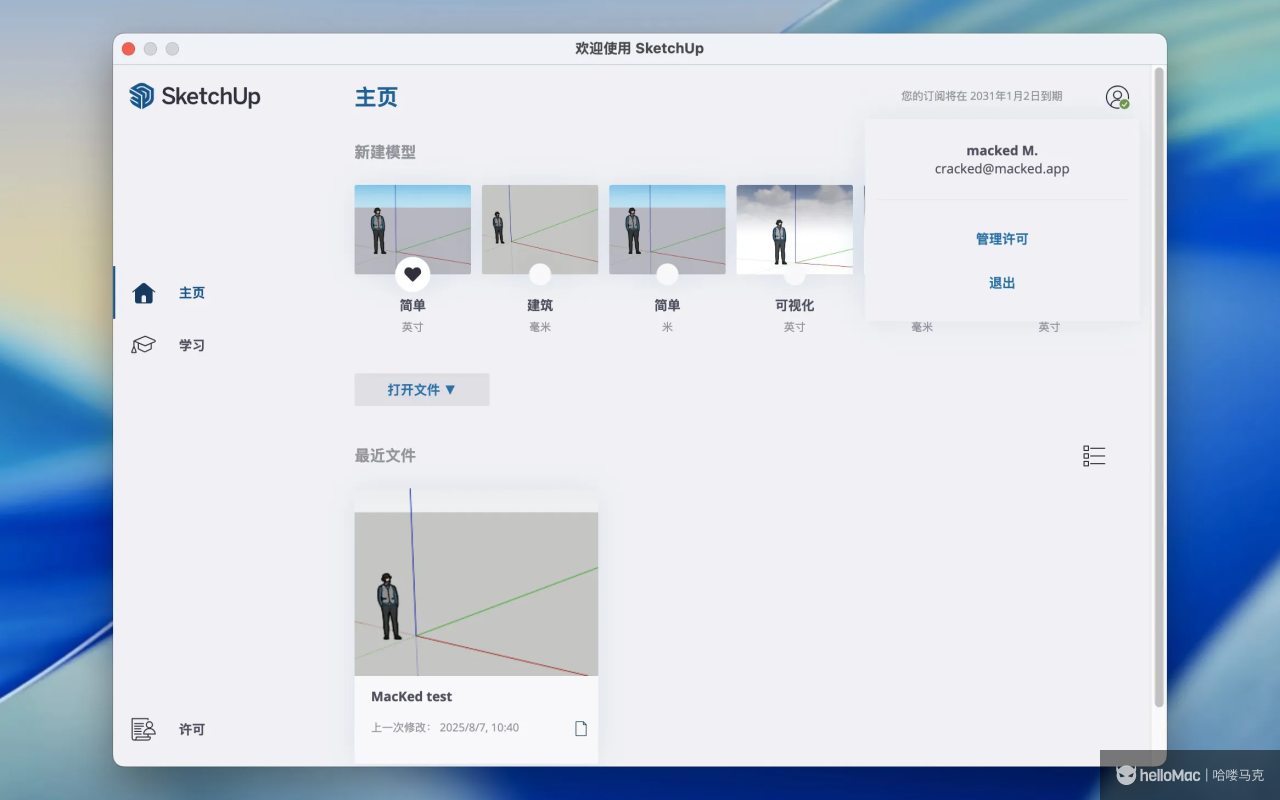The height and width of the screenshot is (800, 1280).
Task: Click the last modified date 2025/8/7, 10:40
Action: (x=479, y=728)
